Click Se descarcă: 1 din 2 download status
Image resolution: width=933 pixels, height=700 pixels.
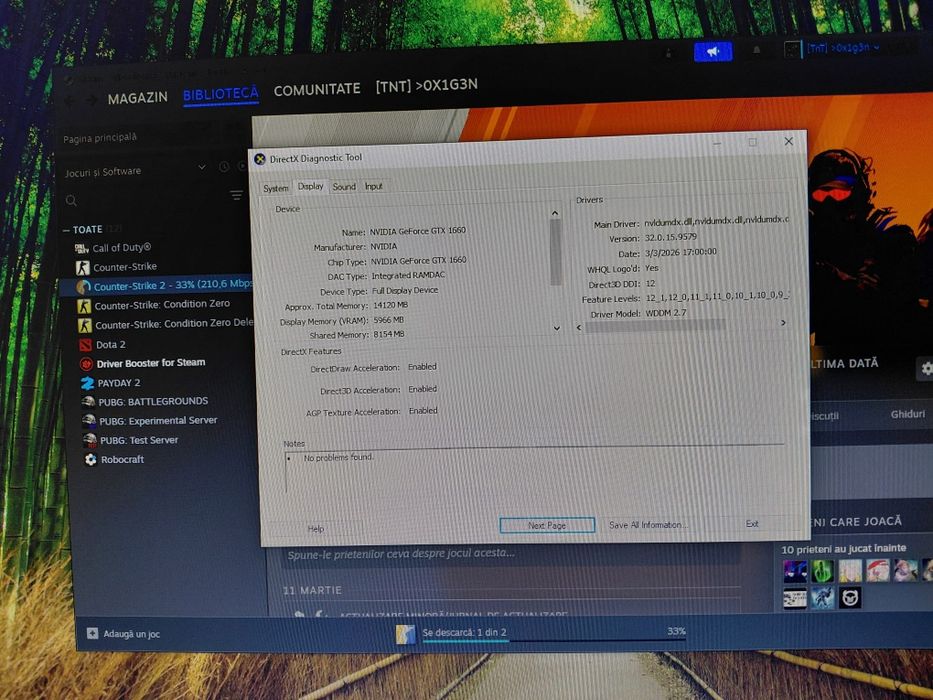click(464, 632)
